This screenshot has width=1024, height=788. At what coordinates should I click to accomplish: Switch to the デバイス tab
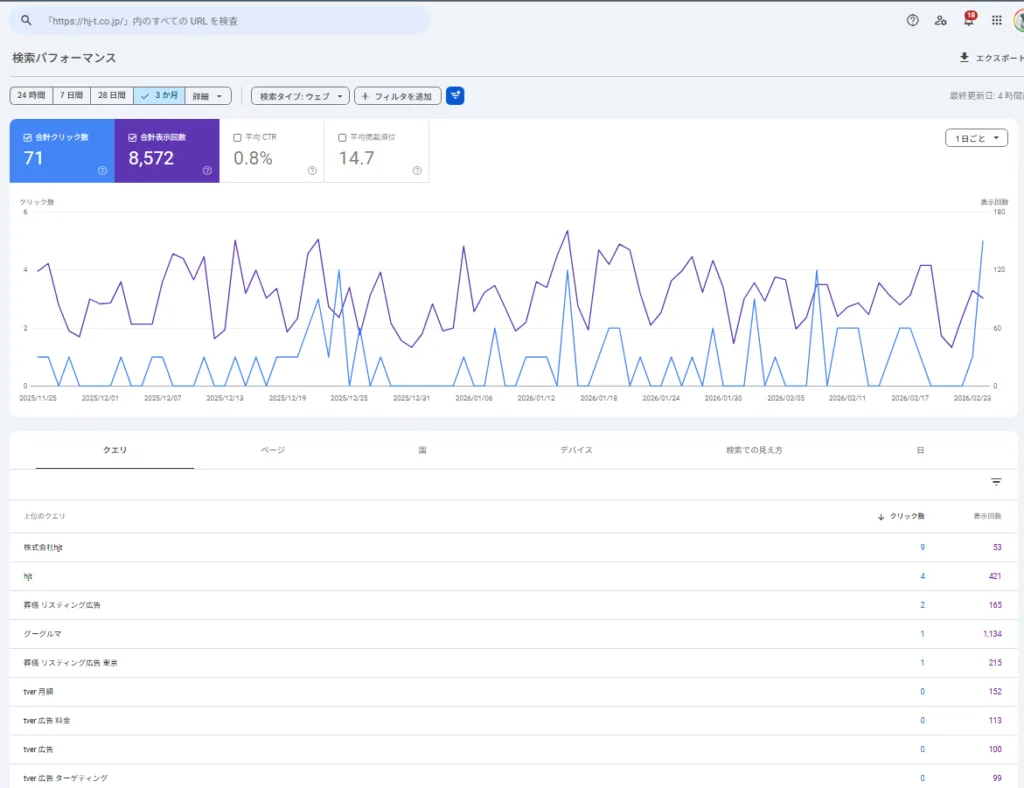576,450
